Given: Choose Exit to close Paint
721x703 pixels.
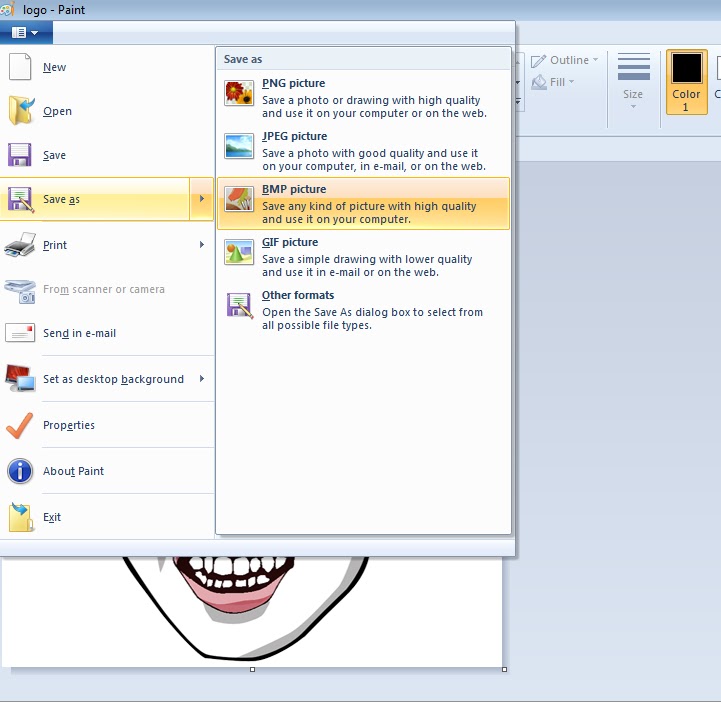Looking at the screenshot, I should 107,517.
